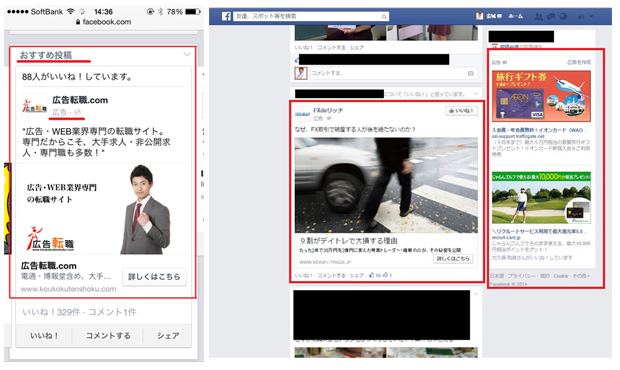Click WWW.MONEY-TRADE.JP under the FX ad

tap(325, 262)
